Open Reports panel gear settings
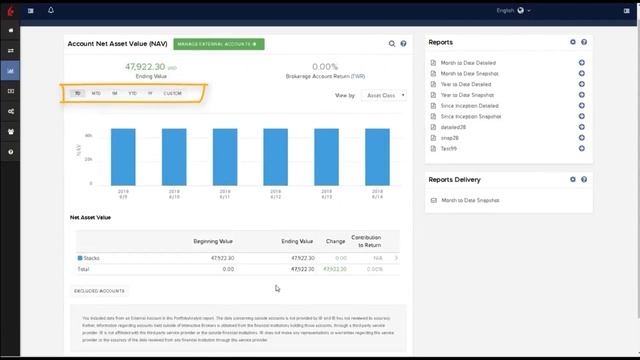Image resolution: width=640 pixels, height=360 pixels. (573, 42)
